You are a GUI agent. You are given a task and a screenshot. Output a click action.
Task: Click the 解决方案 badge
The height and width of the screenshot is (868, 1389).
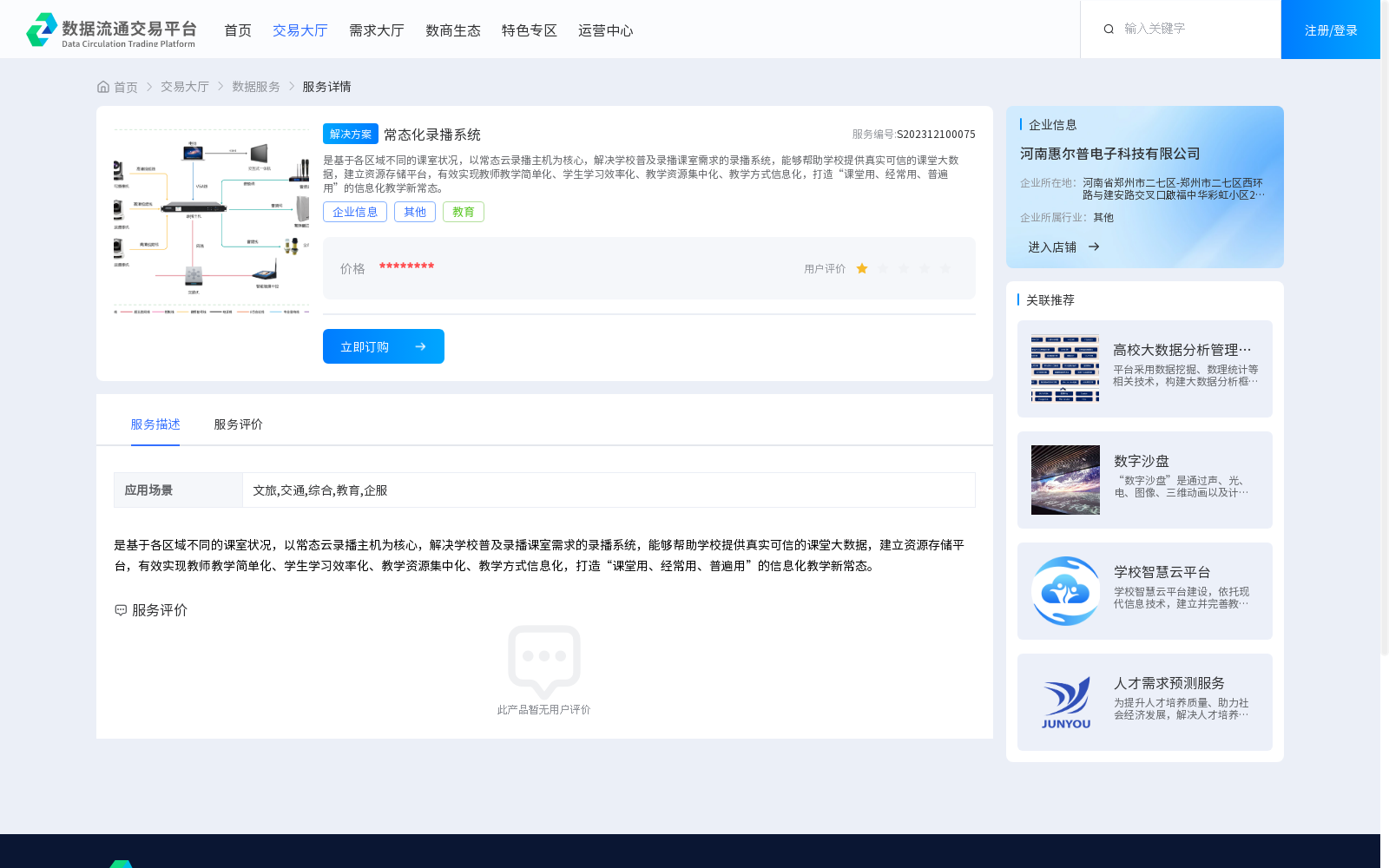[351, 134]
